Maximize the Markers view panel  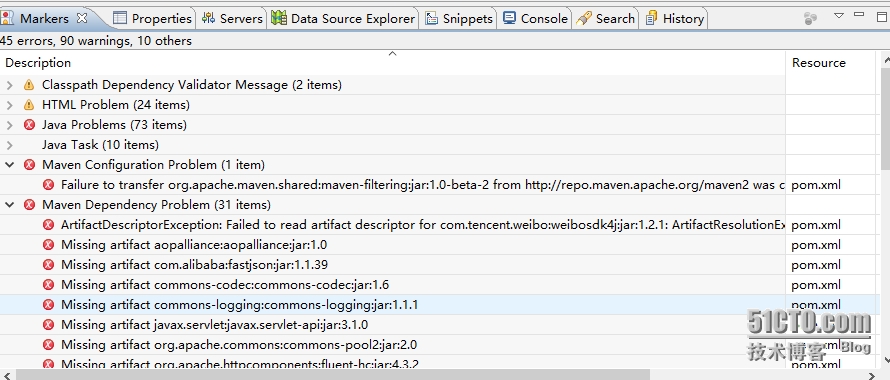881,16
